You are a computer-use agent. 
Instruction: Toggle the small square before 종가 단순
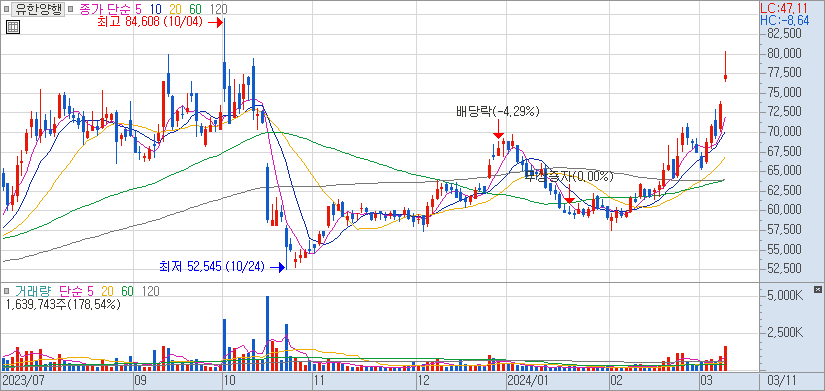tap(71, 9)
